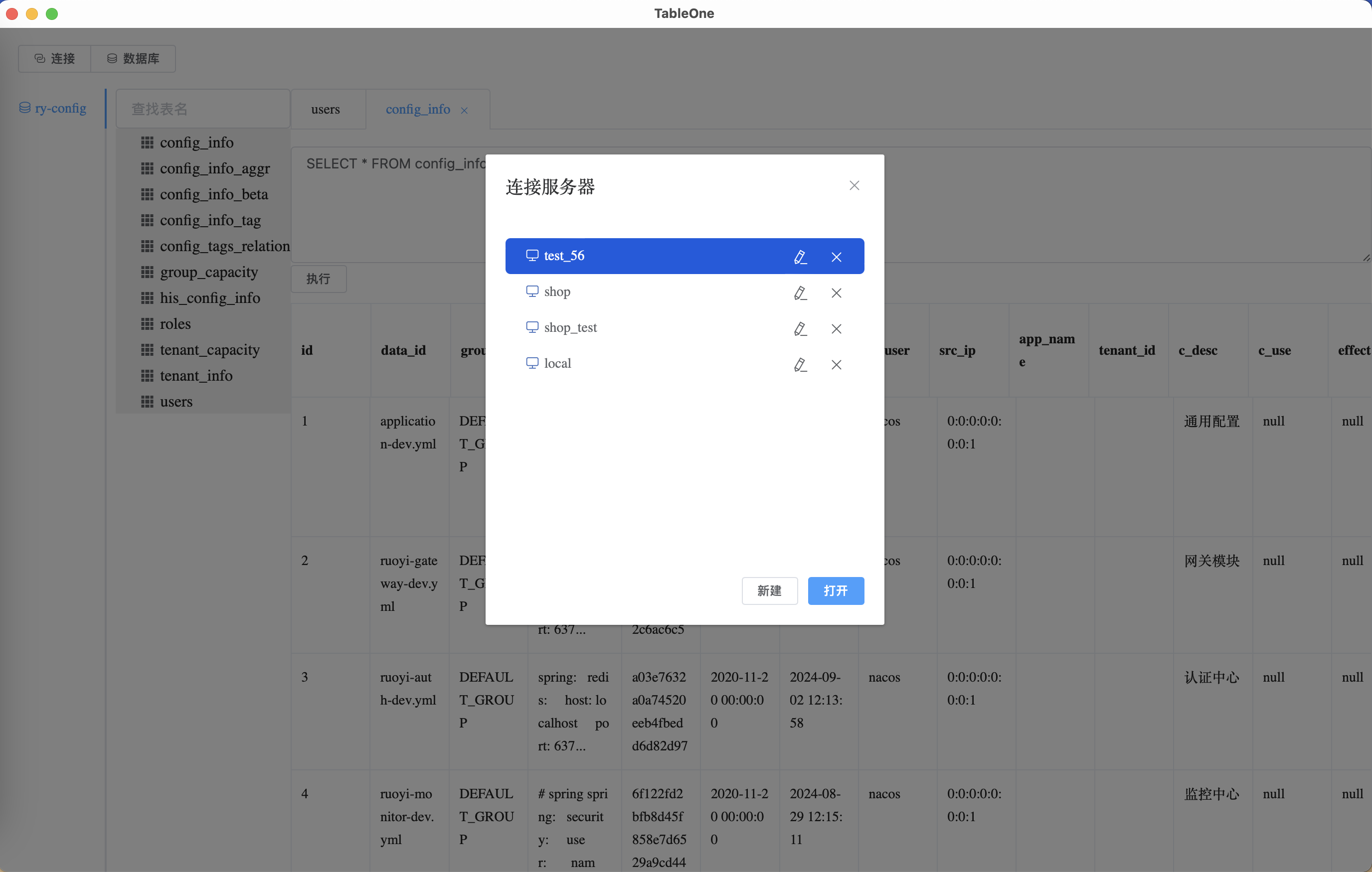This screenshot has height=872, width=1372.
Task: Open the 数据库 toolbar button
Action: 133,59
